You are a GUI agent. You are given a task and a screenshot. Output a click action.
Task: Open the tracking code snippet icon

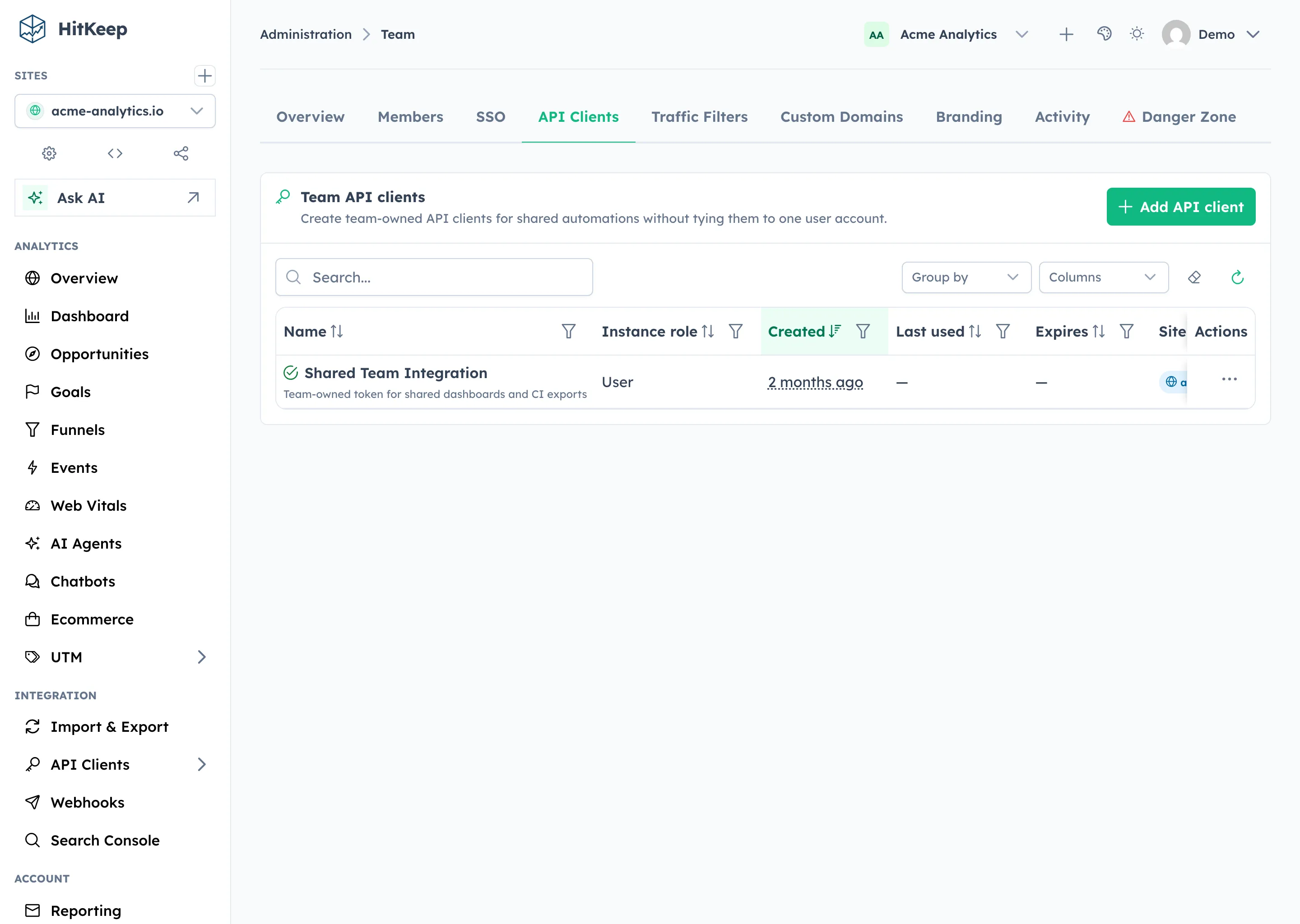click(115, 153)
